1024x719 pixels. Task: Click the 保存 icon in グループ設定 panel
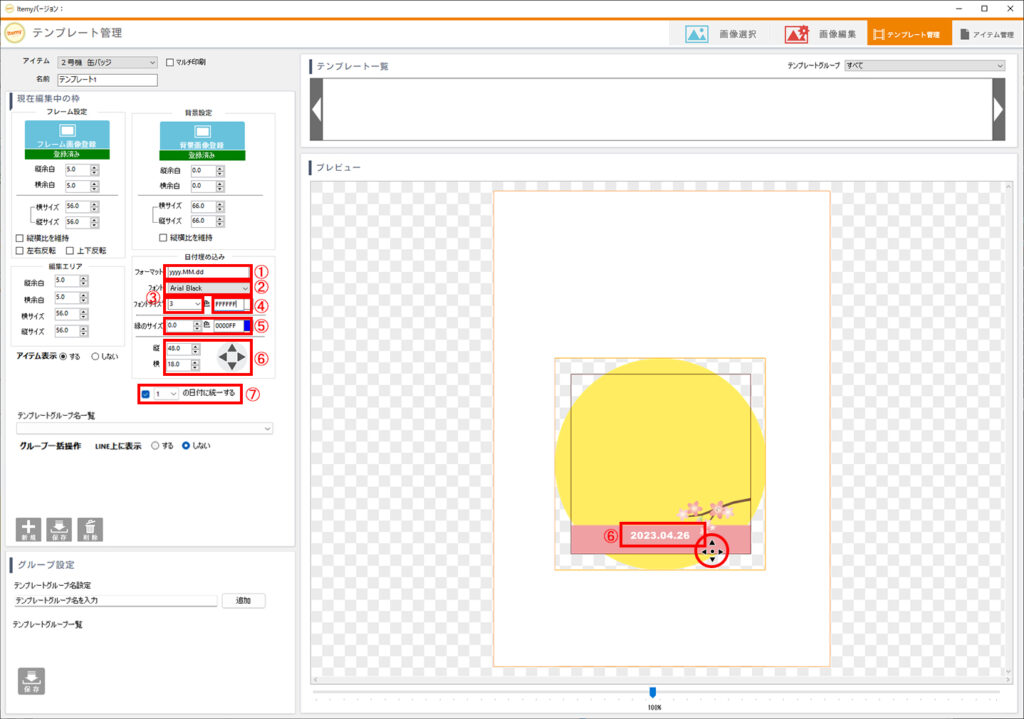click(x=32, y=680)
